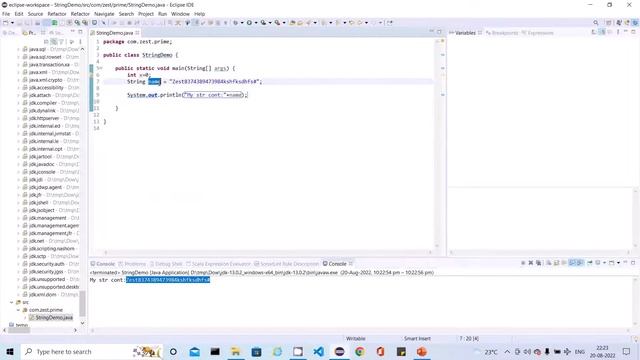Open Visual Studio Code from taskbar
This screenshot has height=360, width=640.
click(318, 351)
